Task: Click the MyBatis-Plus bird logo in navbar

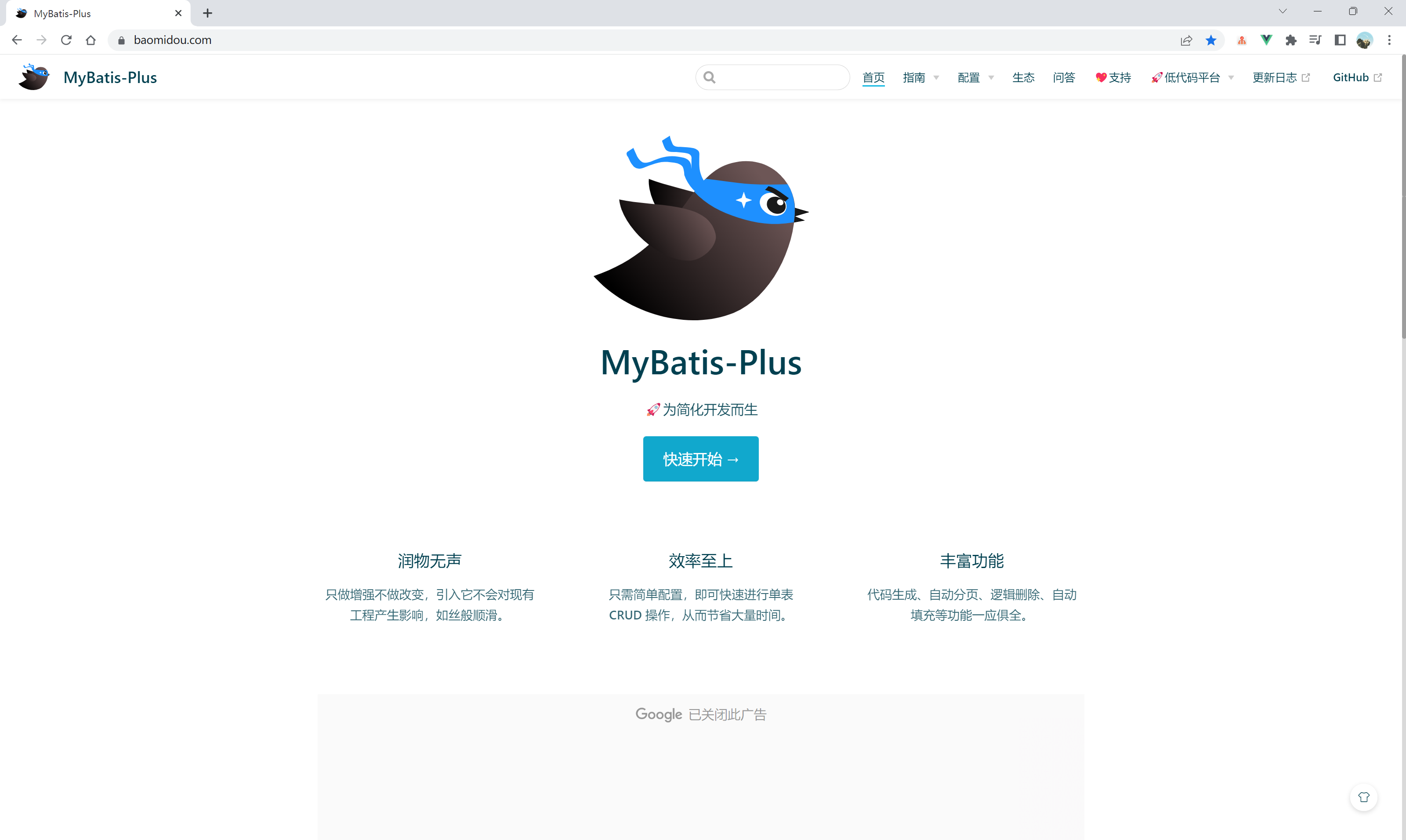Action: tap(34, 77)
